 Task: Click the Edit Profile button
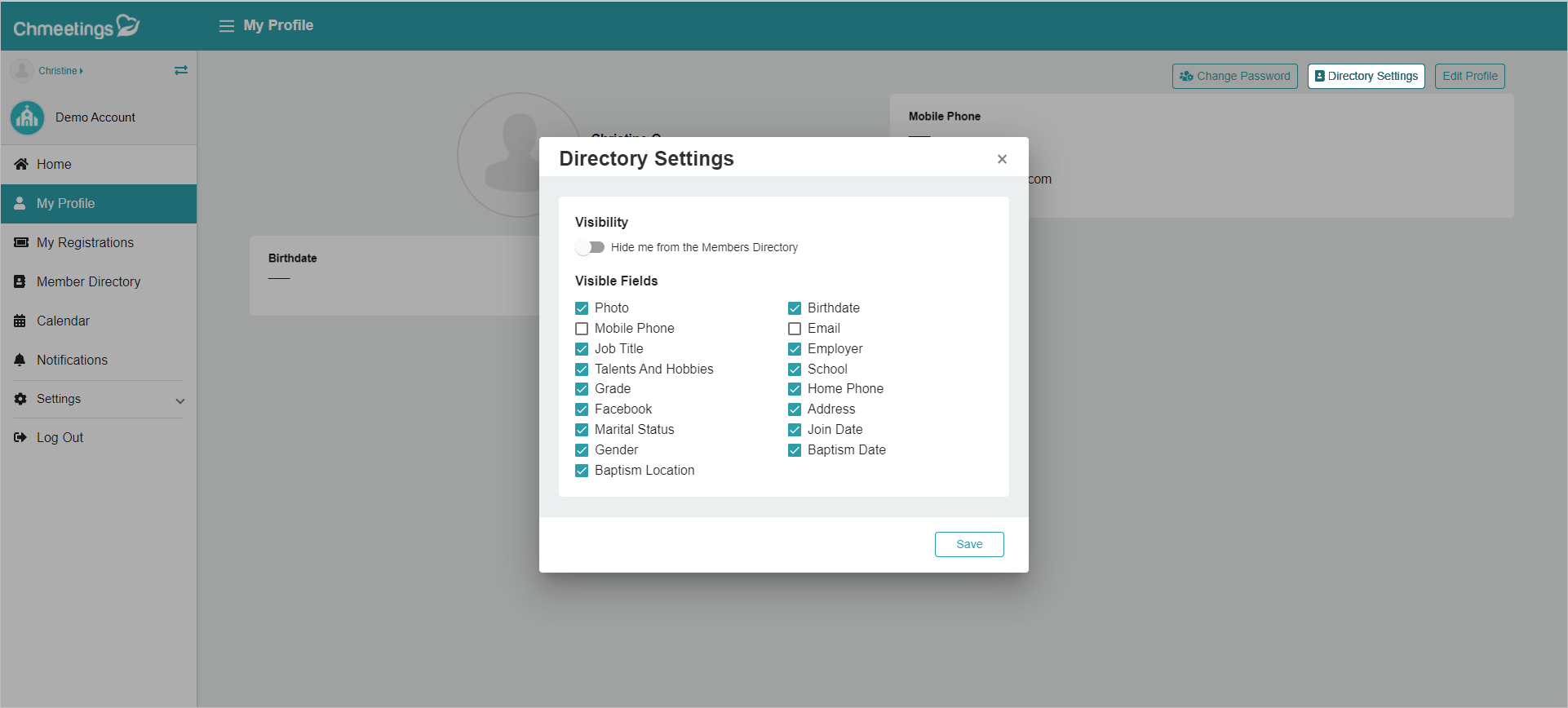[x=1470, y=76]
